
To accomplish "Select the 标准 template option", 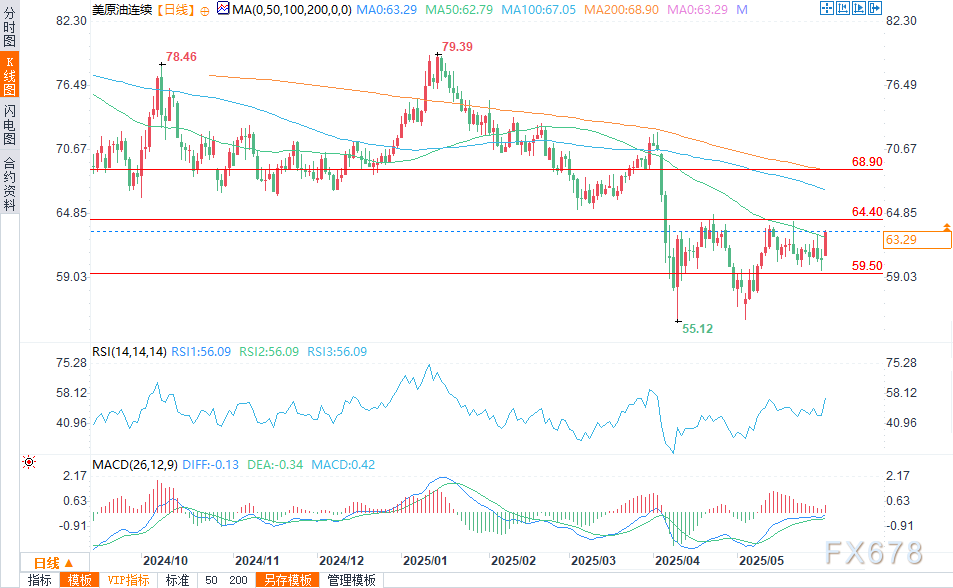I will point(177,580).
